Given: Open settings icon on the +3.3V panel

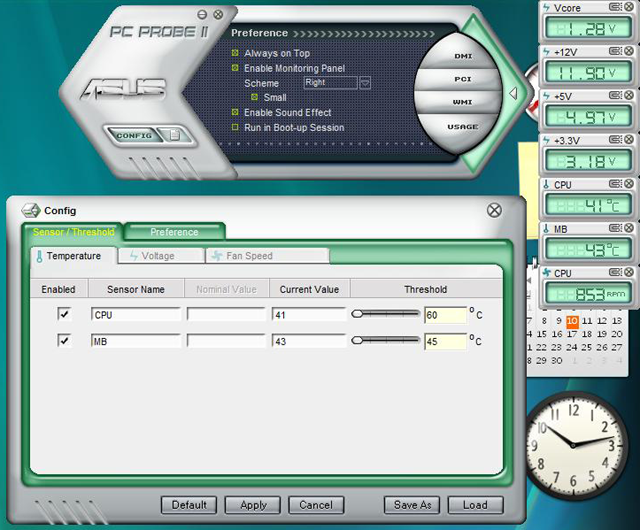Looking at the screenshot, I should click(x=615, y=139).
